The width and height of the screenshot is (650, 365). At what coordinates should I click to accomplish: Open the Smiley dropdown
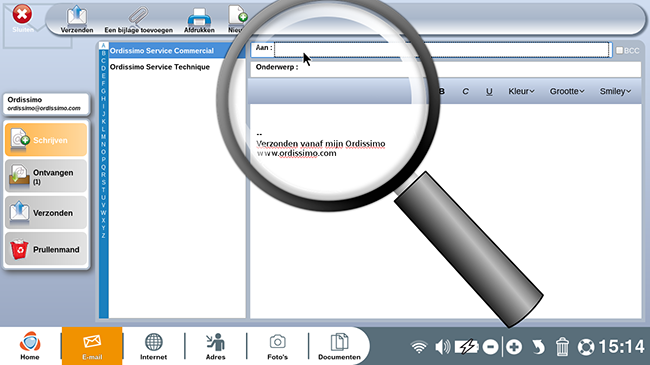pyautogui.click(x=615, y=91)
